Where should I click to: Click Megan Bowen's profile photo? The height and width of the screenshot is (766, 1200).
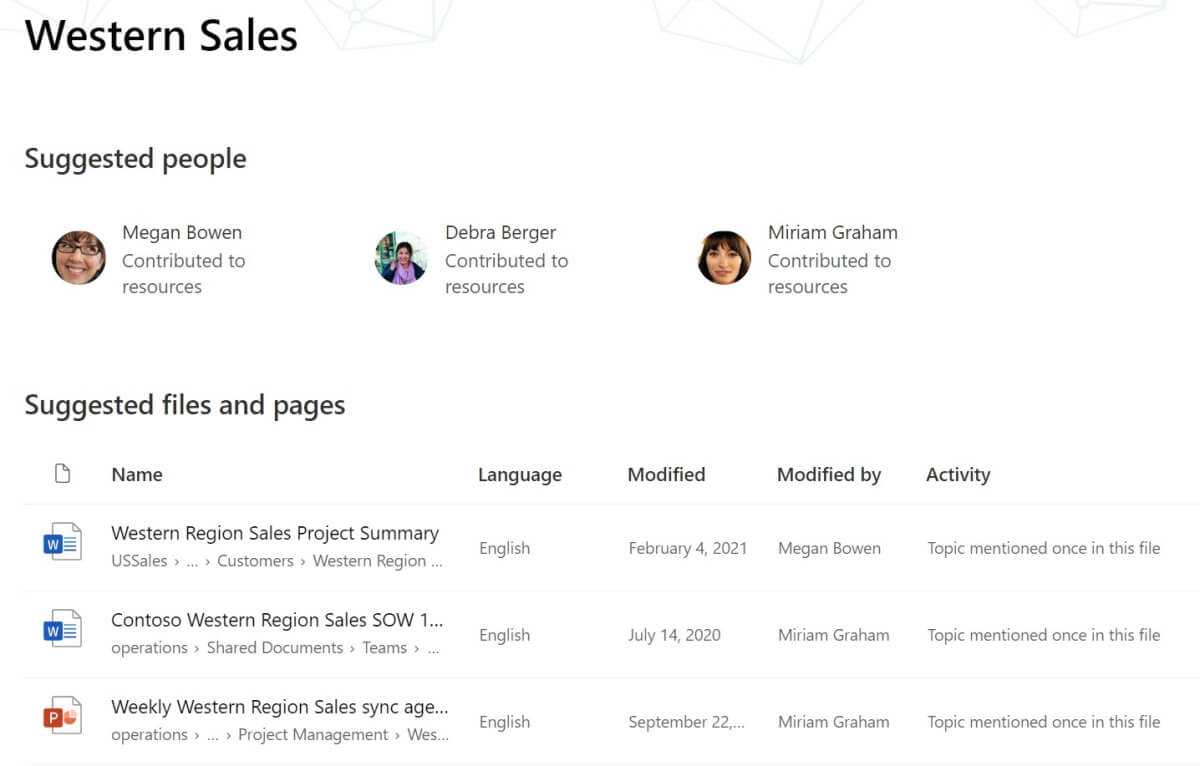tap(79, 257)
